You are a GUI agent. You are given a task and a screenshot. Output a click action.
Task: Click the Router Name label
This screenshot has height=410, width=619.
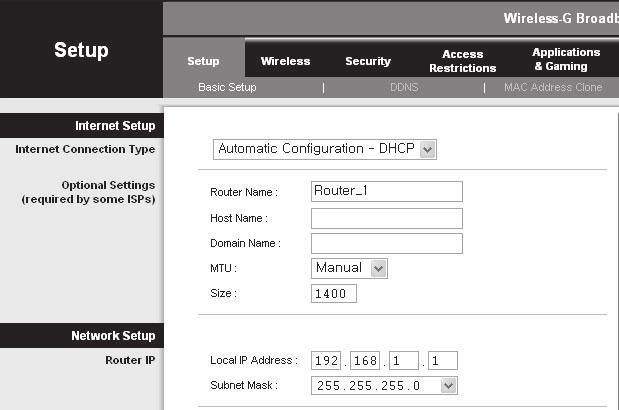(x=244, y=192)
